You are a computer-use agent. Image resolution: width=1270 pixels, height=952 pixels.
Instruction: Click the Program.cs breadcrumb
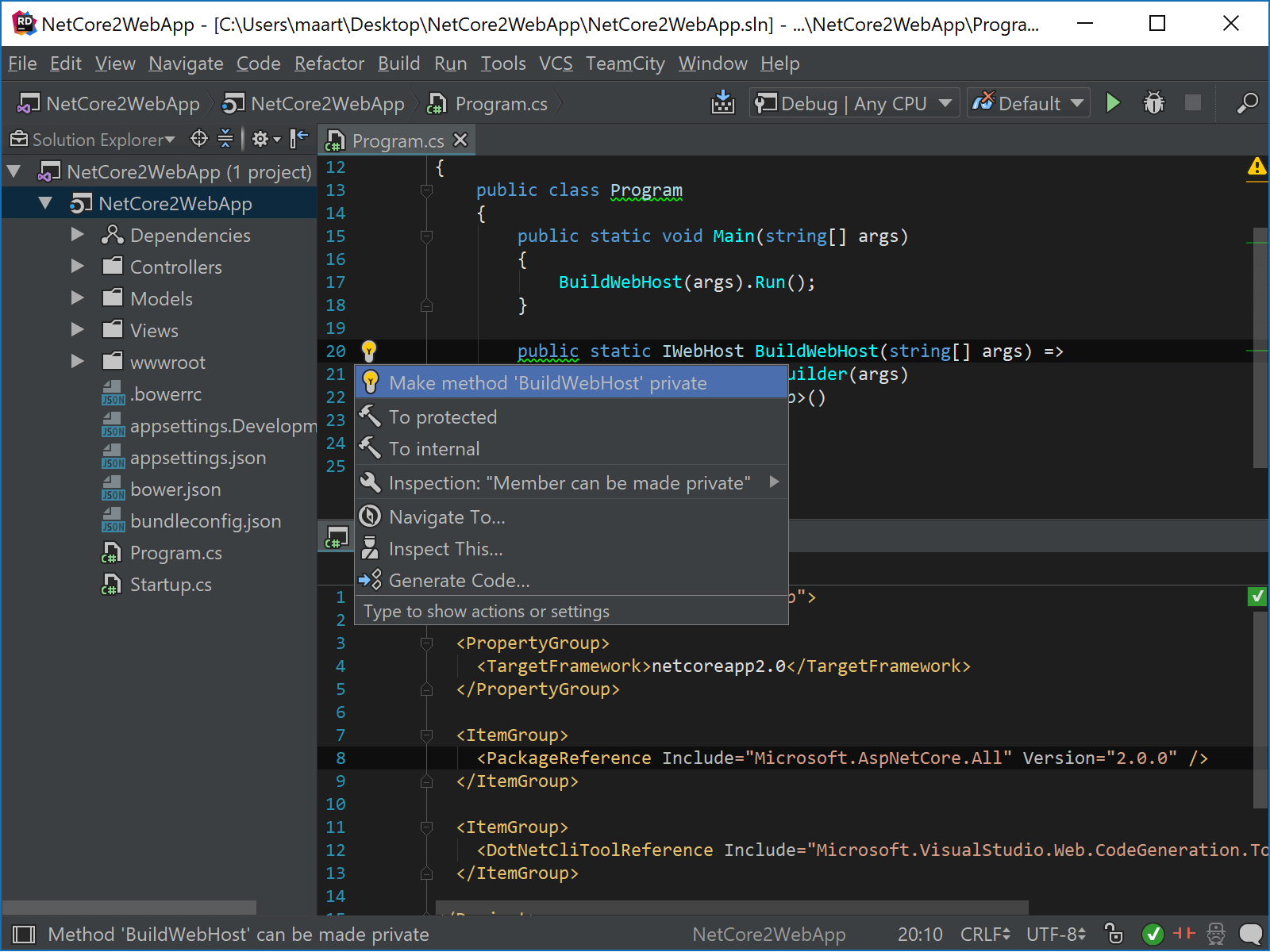click(x=487, y=103)
